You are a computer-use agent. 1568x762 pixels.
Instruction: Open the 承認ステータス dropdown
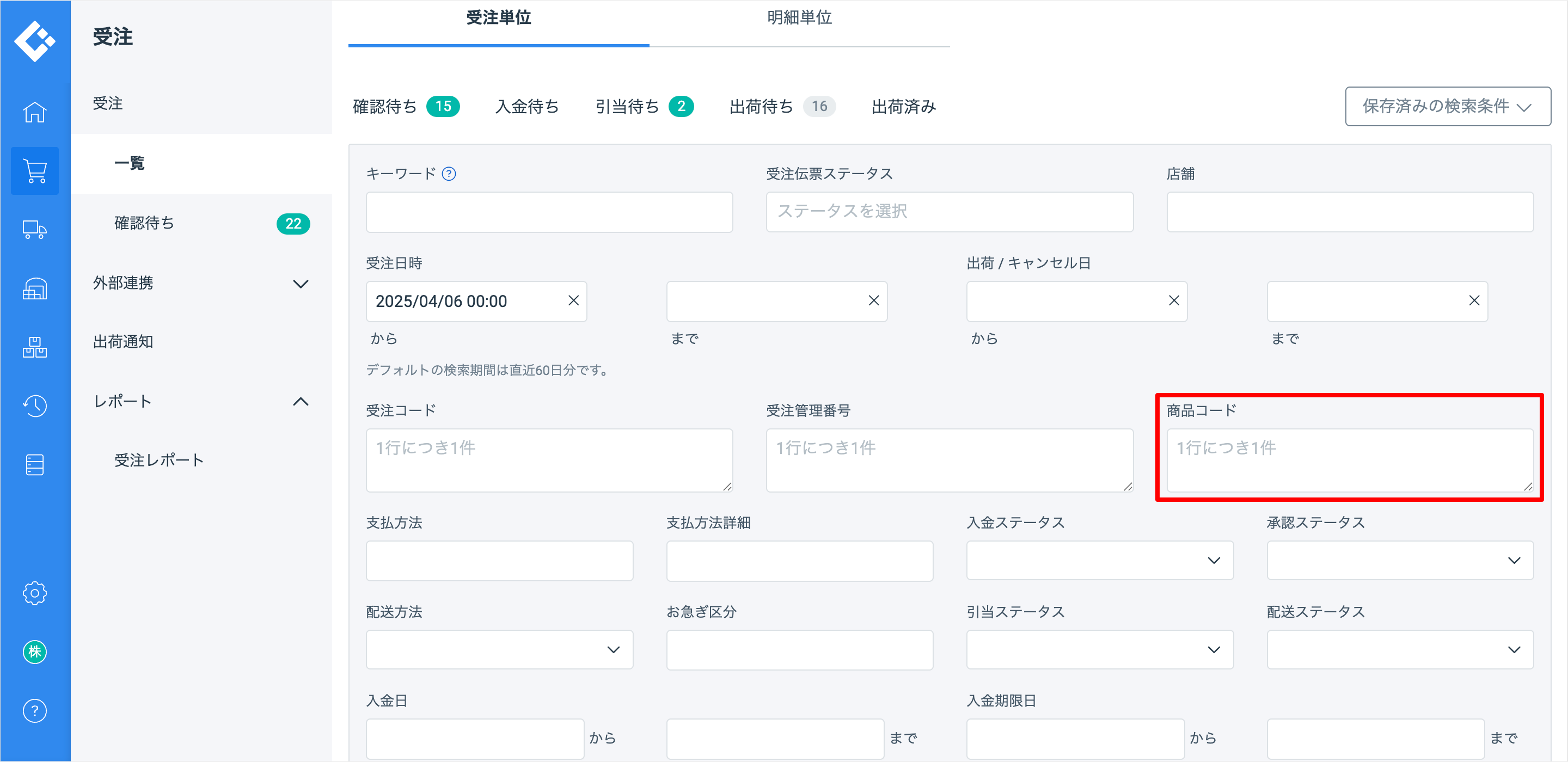(x=1400, y=561)
